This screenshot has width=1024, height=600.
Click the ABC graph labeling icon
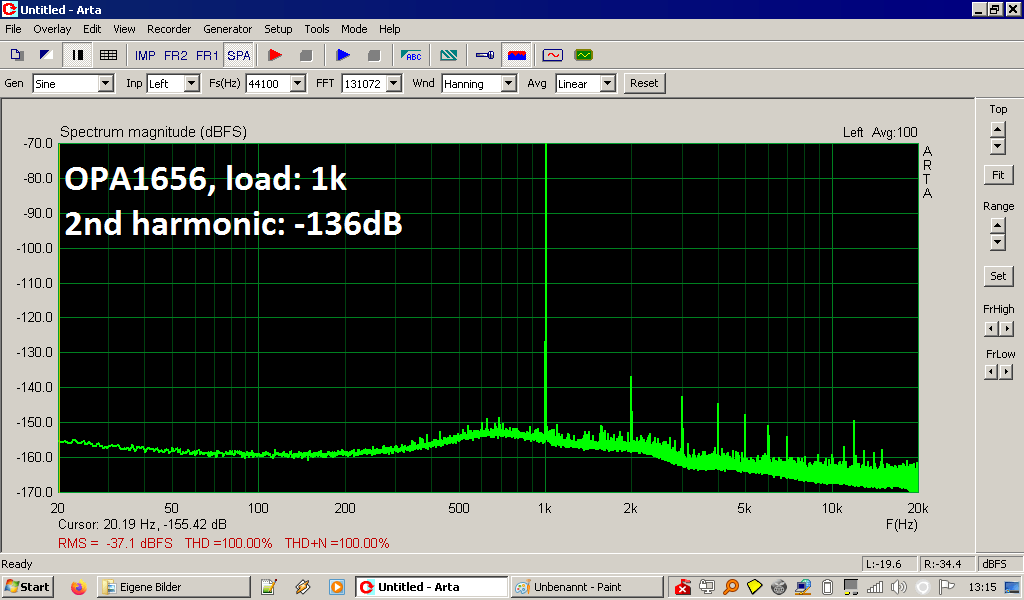[x=411, y=55]
